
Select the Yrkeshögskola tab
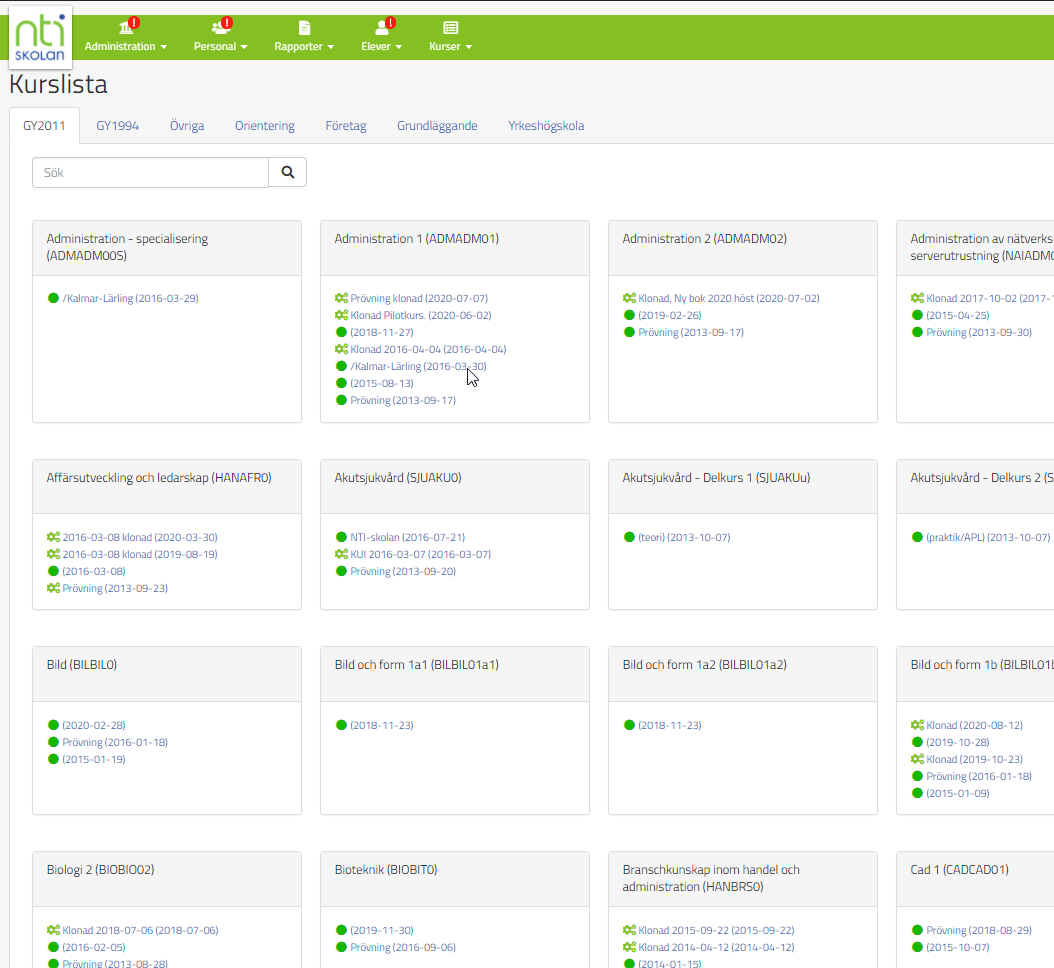[x=546, y=126]
